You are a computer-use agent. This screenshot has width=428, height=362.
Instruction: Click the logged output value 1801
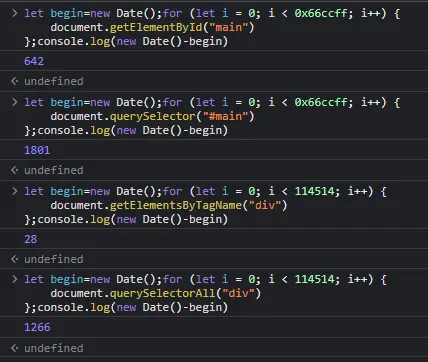(x=37, y=150)
